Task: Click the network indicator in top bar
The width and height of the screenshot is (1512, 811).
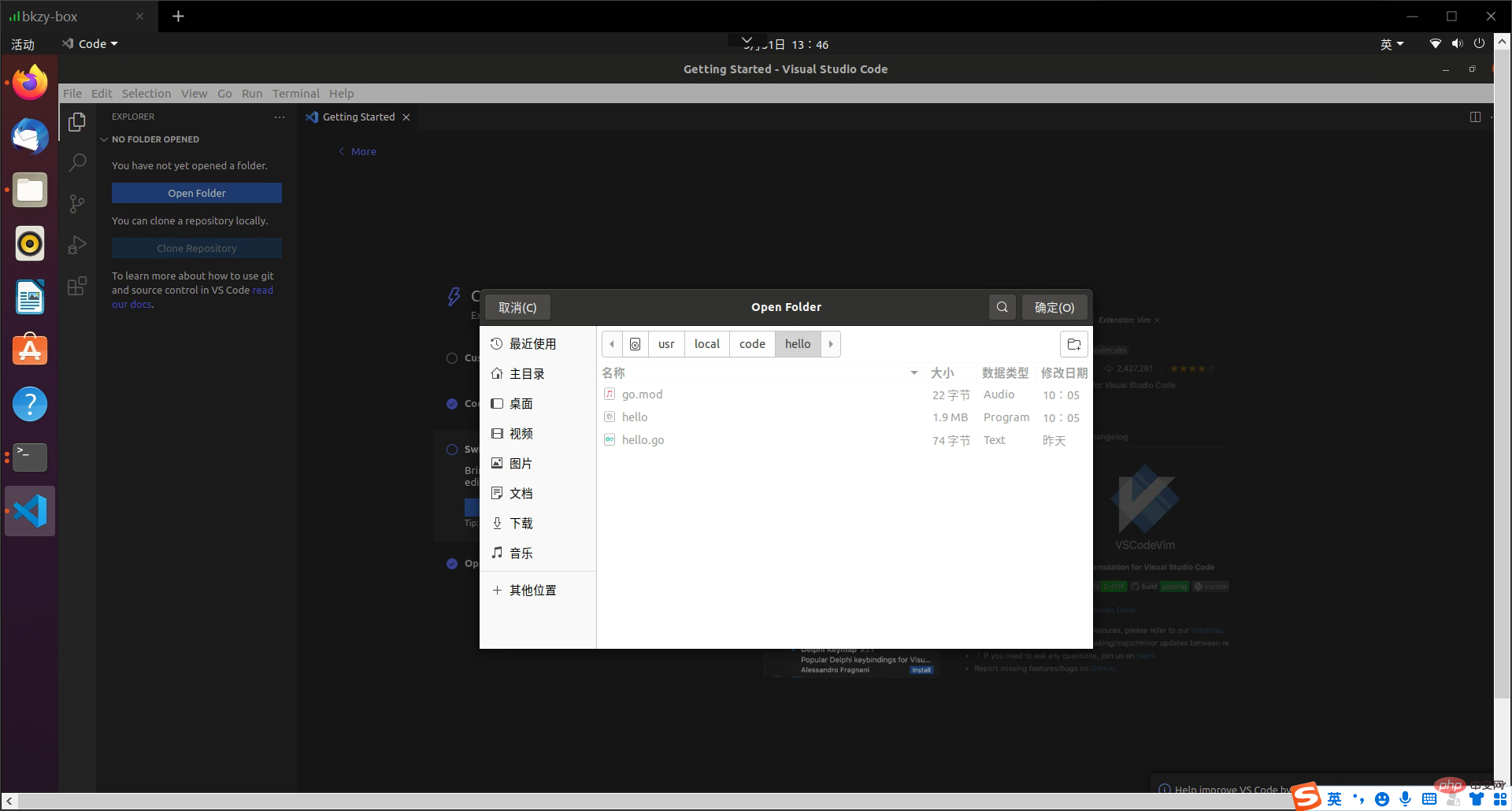Action: pyautogui.click(x=1435, y=44)
